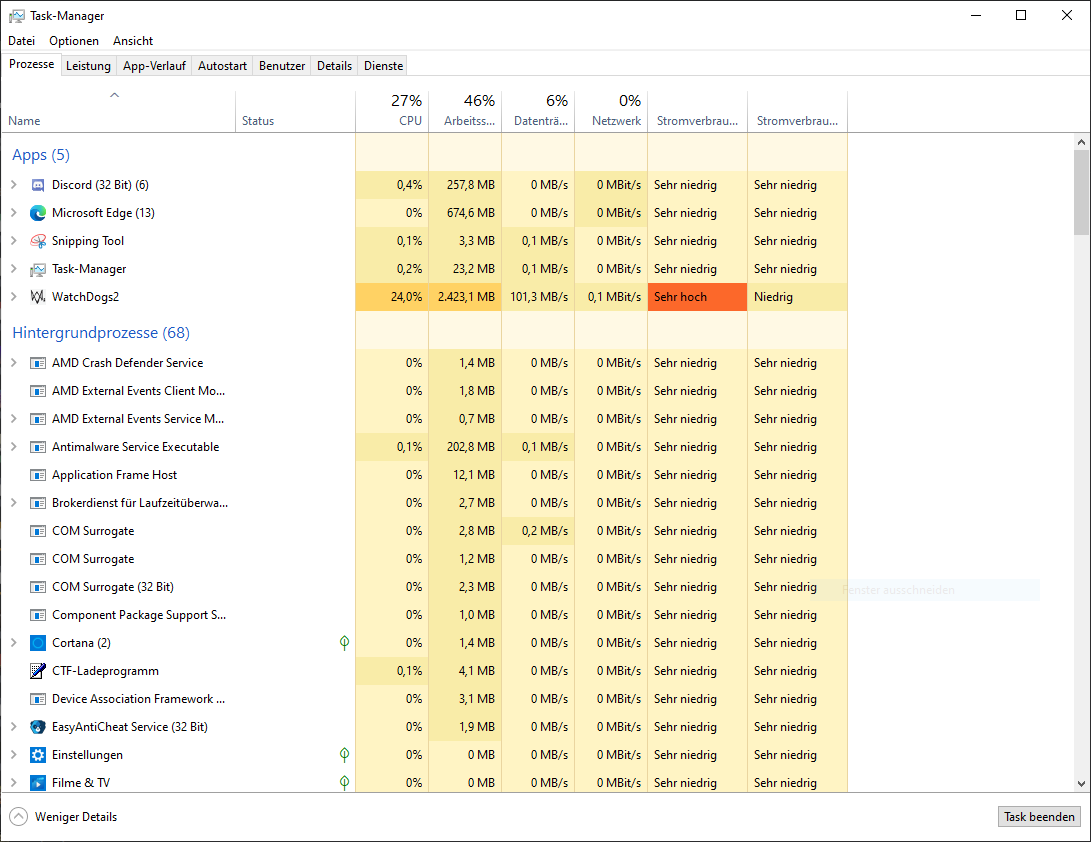
Task: Switch to the Dienste tab
Action: coord(383,66)
